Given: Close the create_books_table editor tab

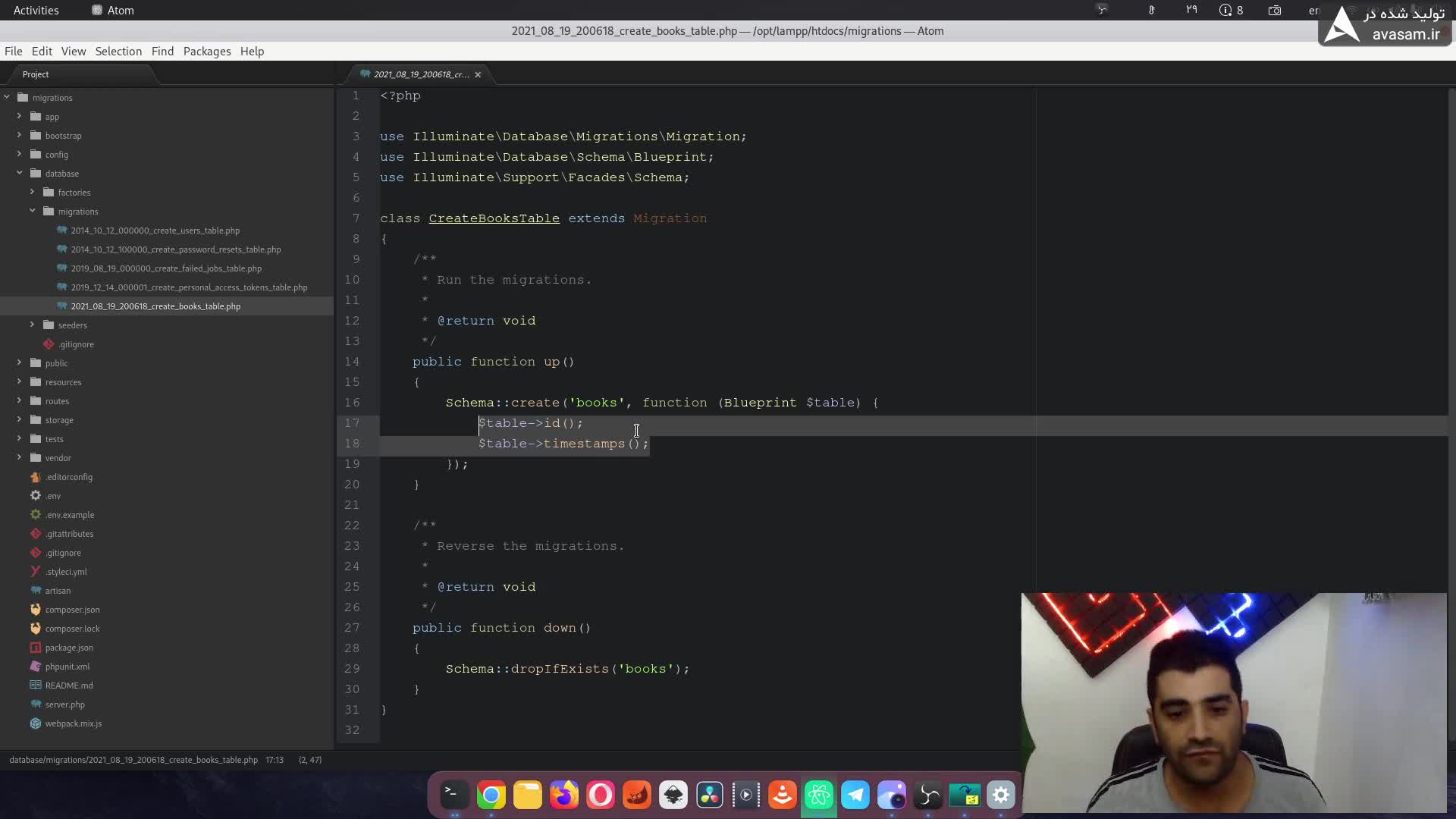Looking at the screenshot, I should point(478,74).
